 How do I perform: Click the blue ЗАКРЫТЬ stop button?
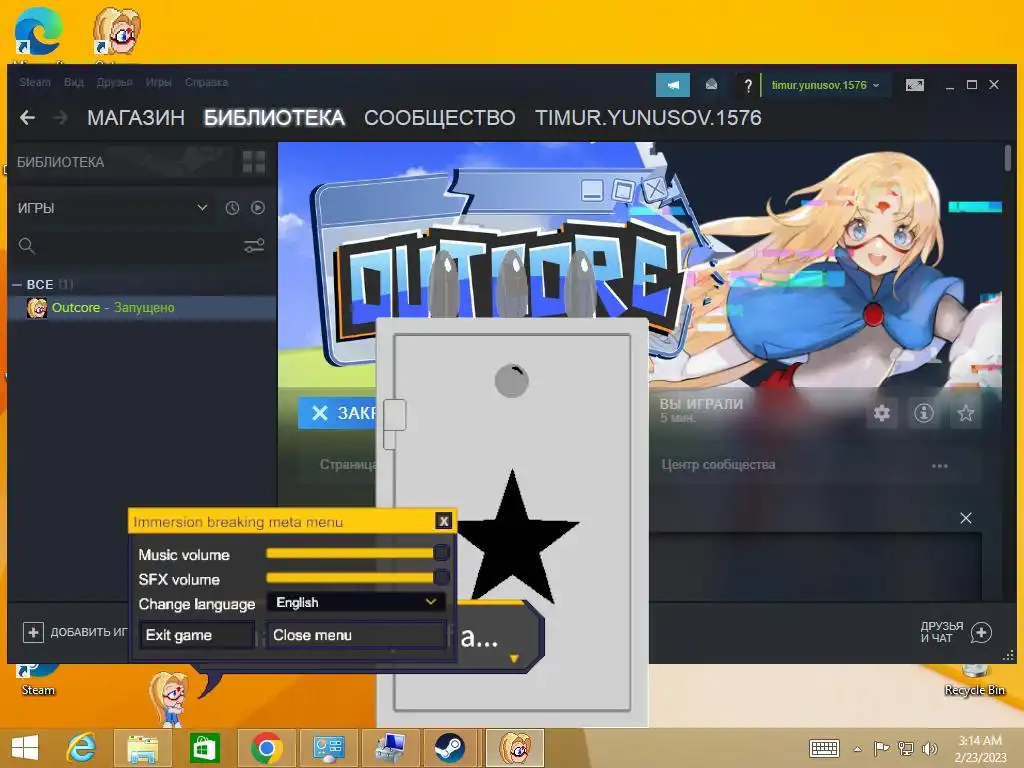point(337,413)
